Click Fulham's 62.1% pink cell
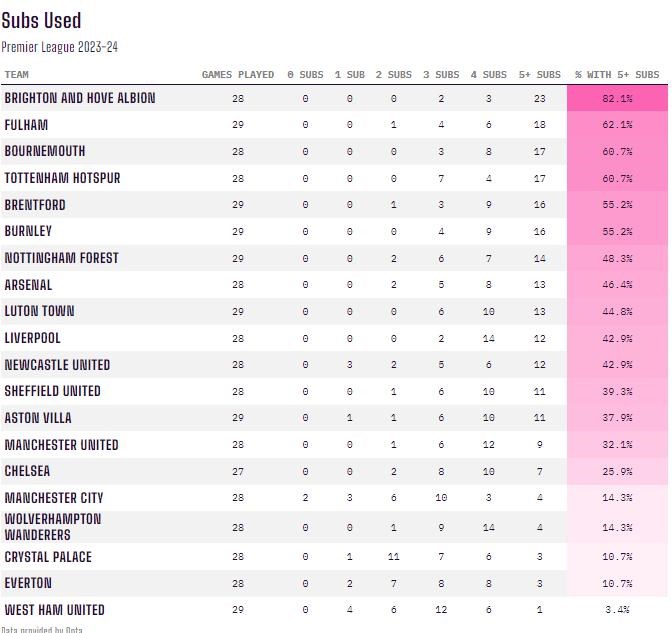Screen dimensions: 672x633 617,125
